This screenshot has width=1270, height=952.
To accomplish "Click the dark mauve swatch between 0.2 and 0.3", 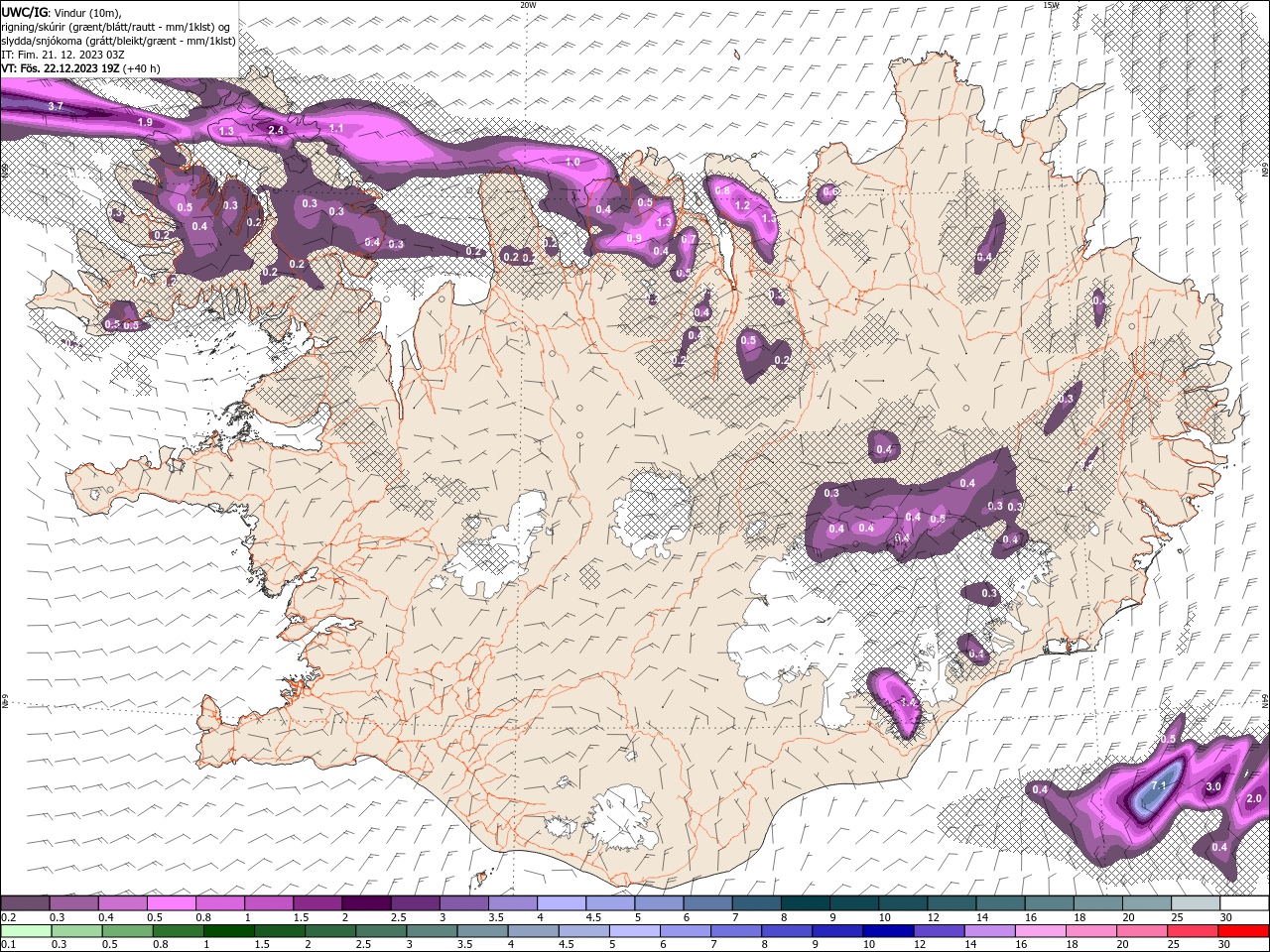I will [x=25, y=903].
